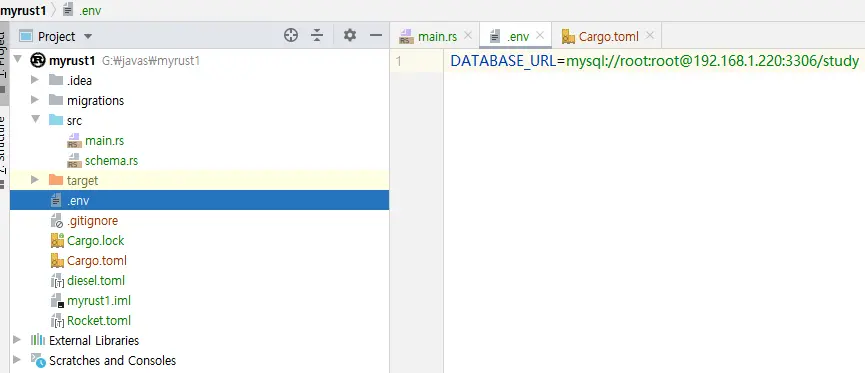
Task: Click line number 1 in gutter
Action: [x=398, y=61]
